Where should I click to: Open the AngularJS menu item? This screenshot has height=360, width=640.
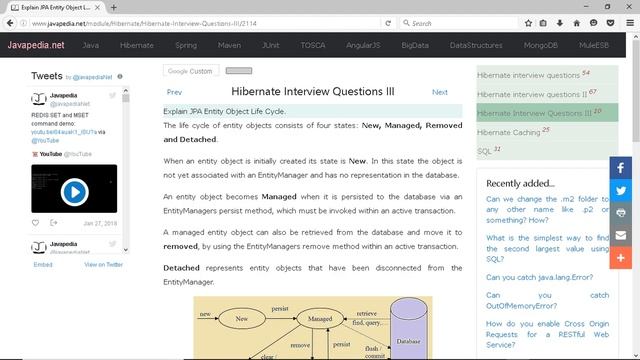click(x=363, y=45)
